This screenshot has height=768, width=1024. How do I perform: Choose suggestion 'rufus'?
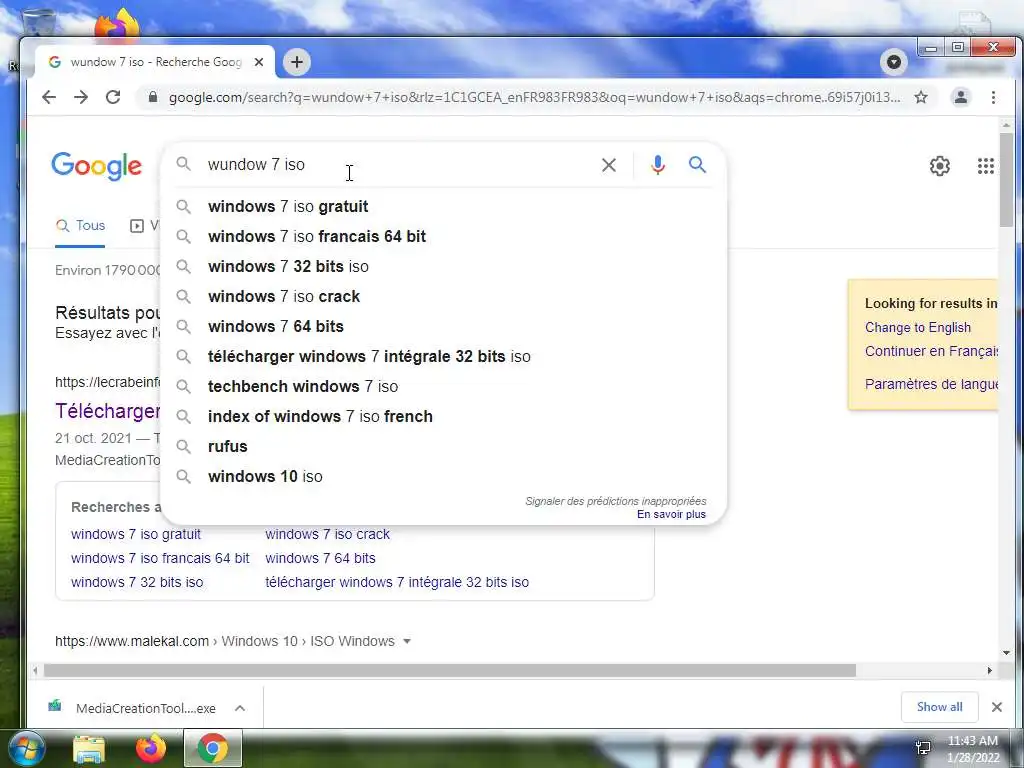[443, 447]
